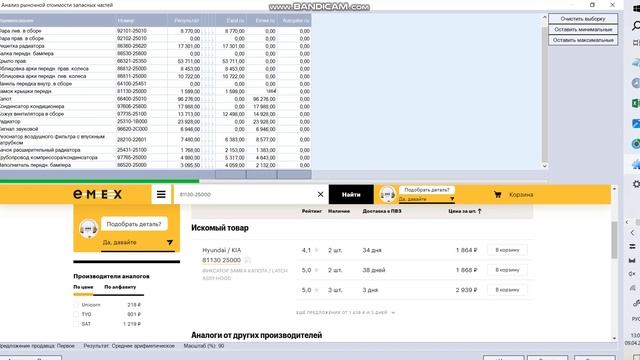Click the Рейтинг column header
The image size is (640, 360).
[312, 211]
